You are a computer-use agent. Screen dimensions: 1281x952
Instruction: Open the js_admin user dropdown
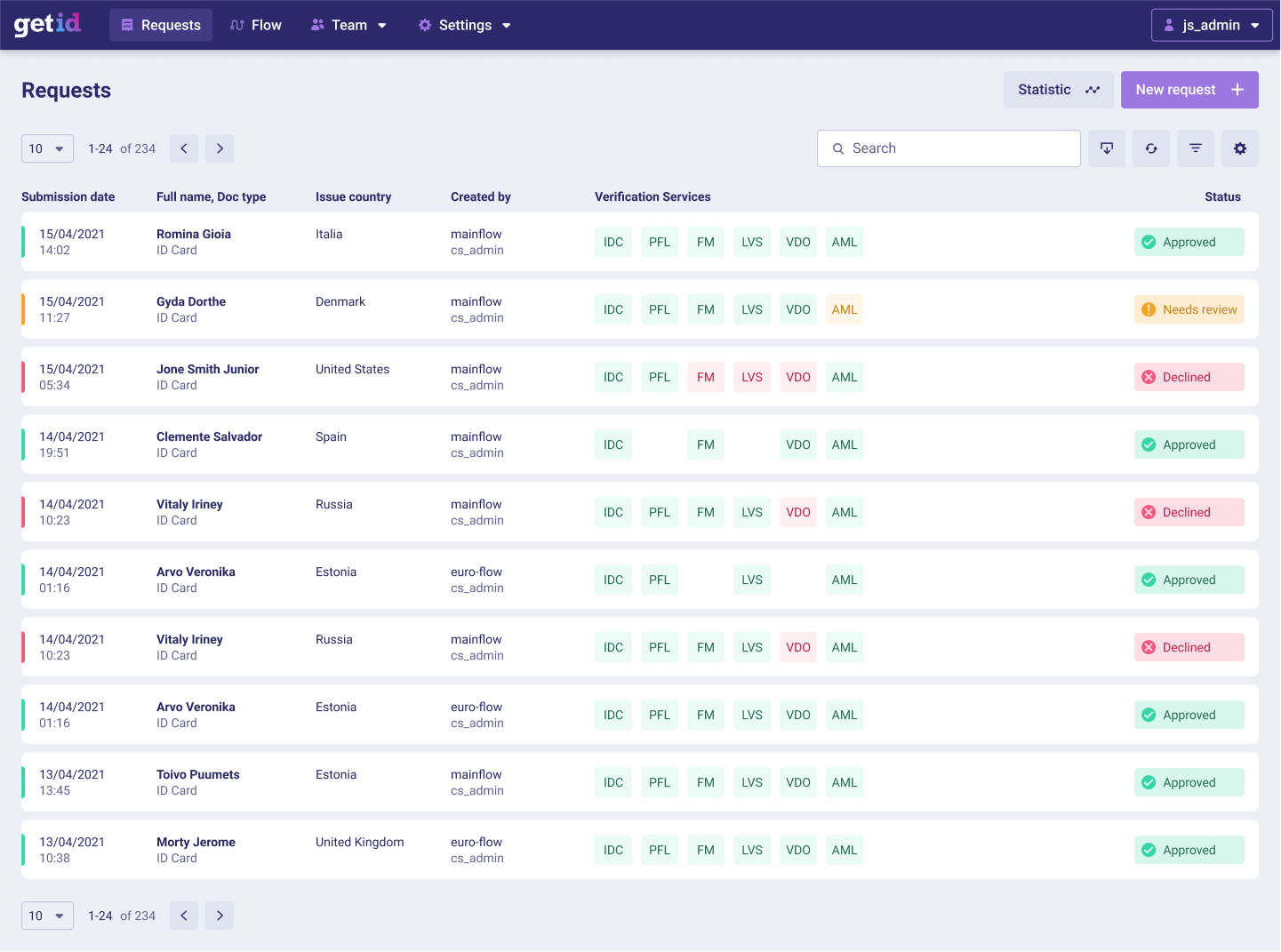point(1212,25)
